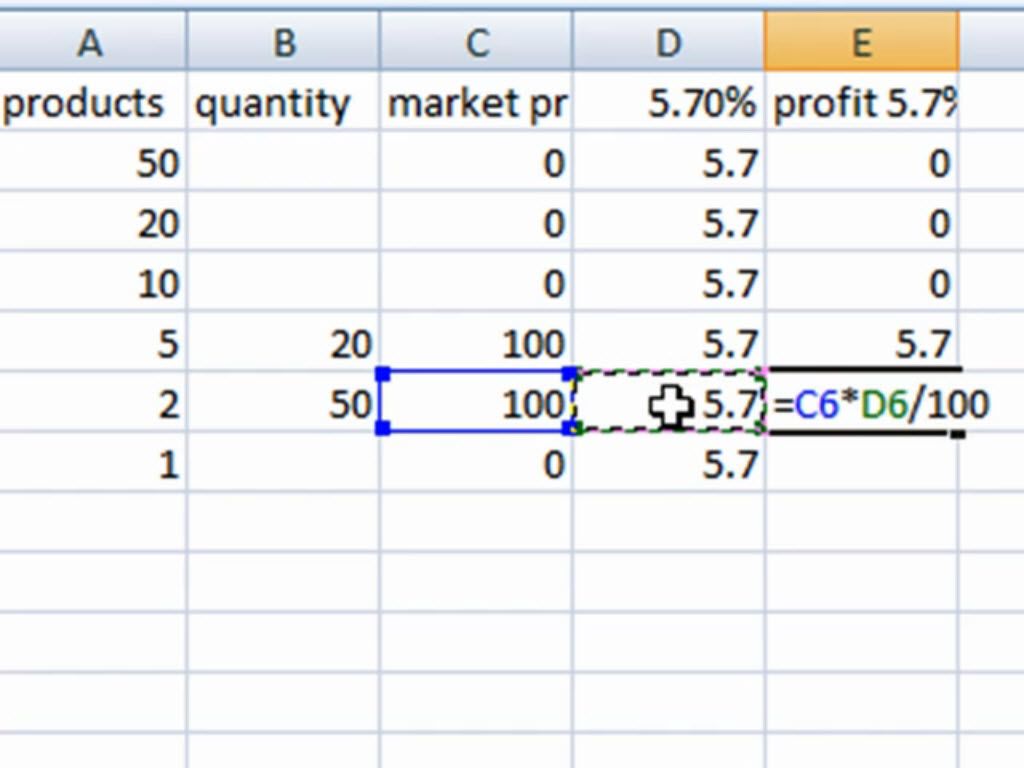Click the cell labeled products
The height and width of the screenshot is (768, 1024).
91,101
